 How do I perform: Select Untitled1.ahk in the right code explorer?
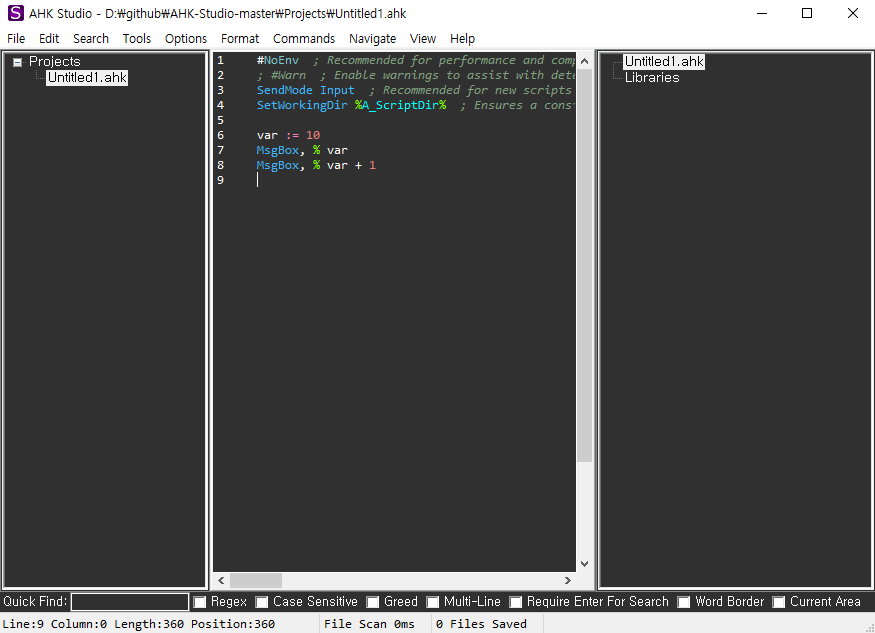point(664,62)
